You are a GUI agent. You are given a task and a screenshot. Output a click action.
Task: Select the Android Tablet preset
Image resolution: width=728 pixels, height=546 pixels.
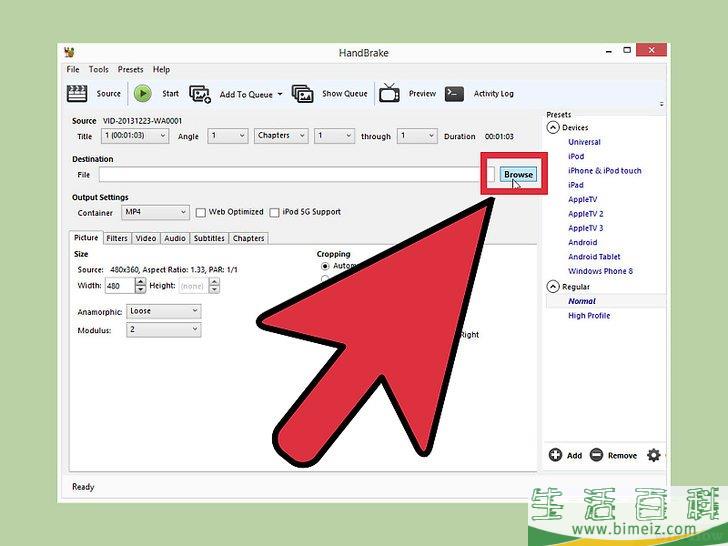[594, 256]
